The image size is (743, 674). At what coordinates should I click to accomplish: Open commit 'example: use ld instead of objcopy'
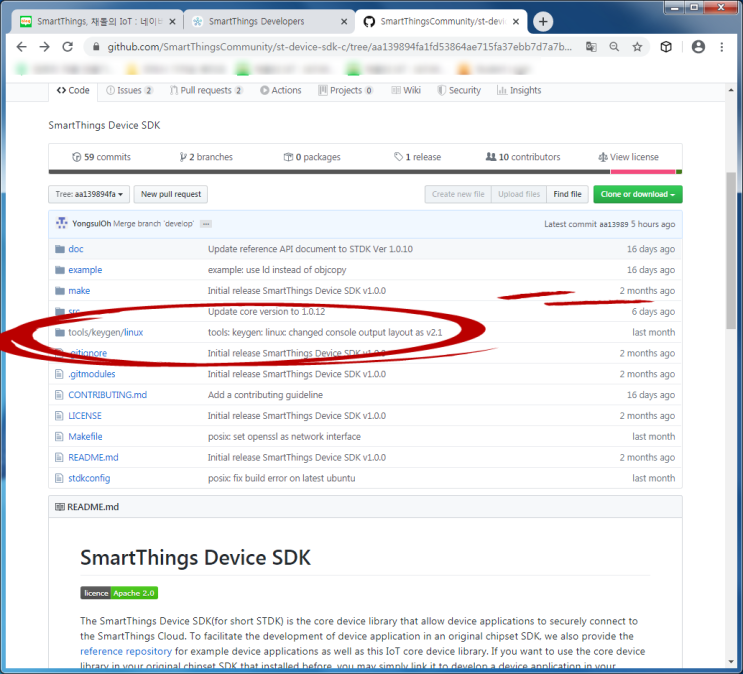pyautogui.click(x=277, y=270)
